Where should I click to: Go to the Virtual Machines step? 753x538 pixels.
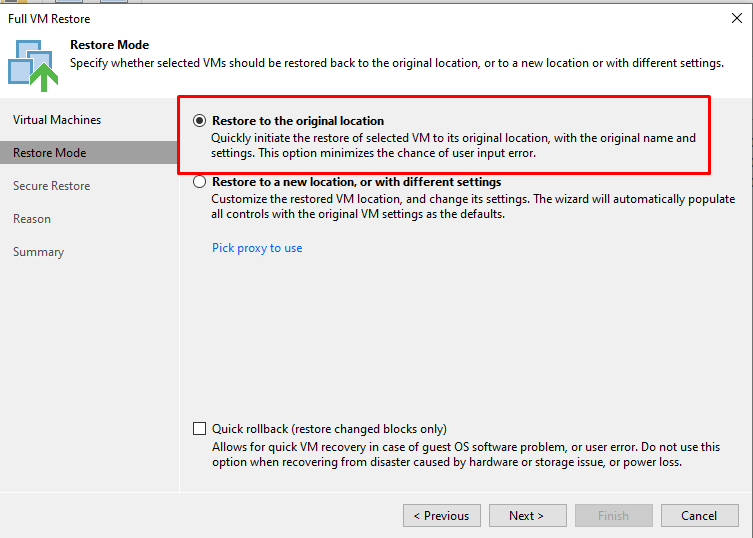57,120
